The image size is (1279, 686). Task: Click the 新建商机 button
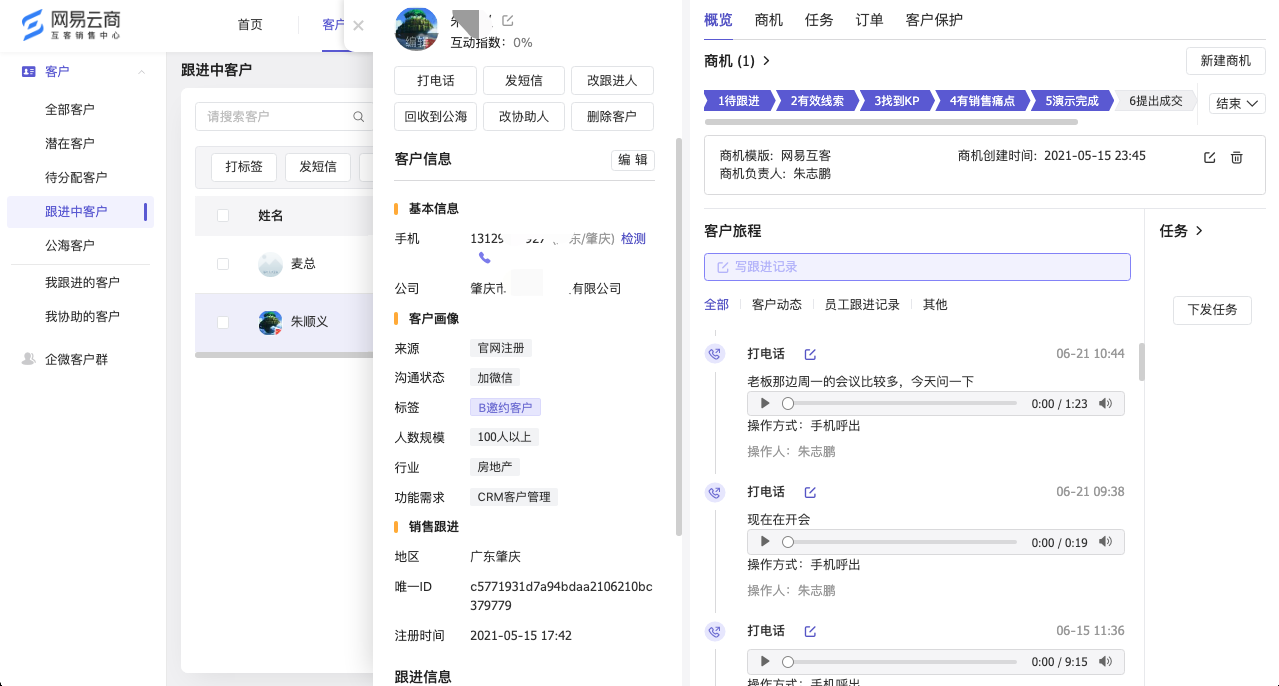point(1225,61)
